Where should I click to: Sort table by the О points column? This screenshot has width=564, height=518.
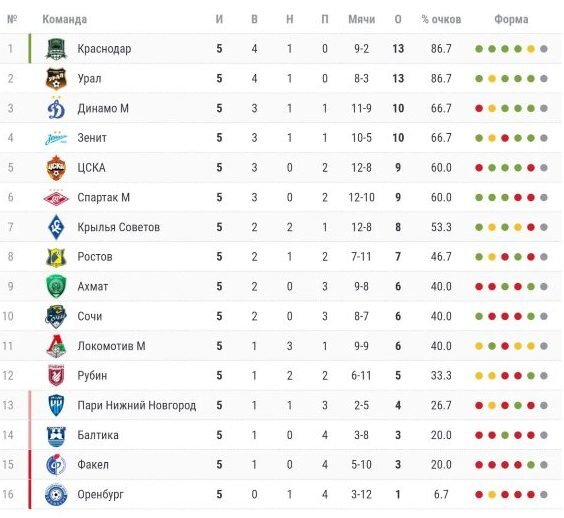click(398, 19)
